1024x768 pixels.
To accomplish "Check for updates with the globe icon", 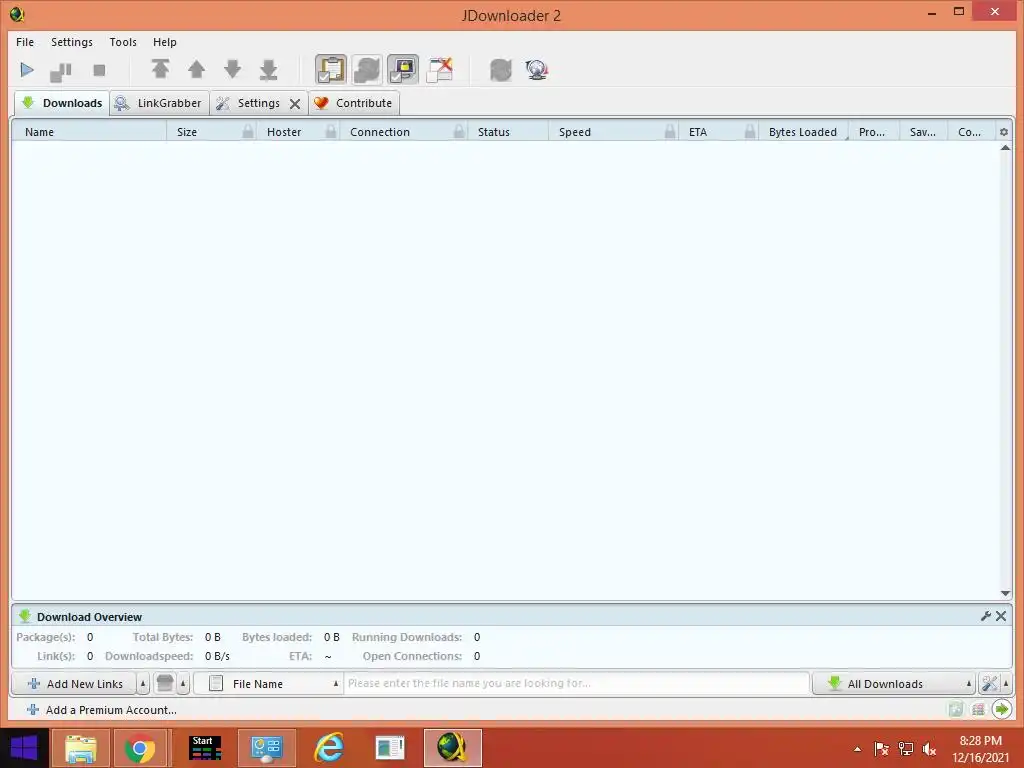I will (x=537, y=70).
